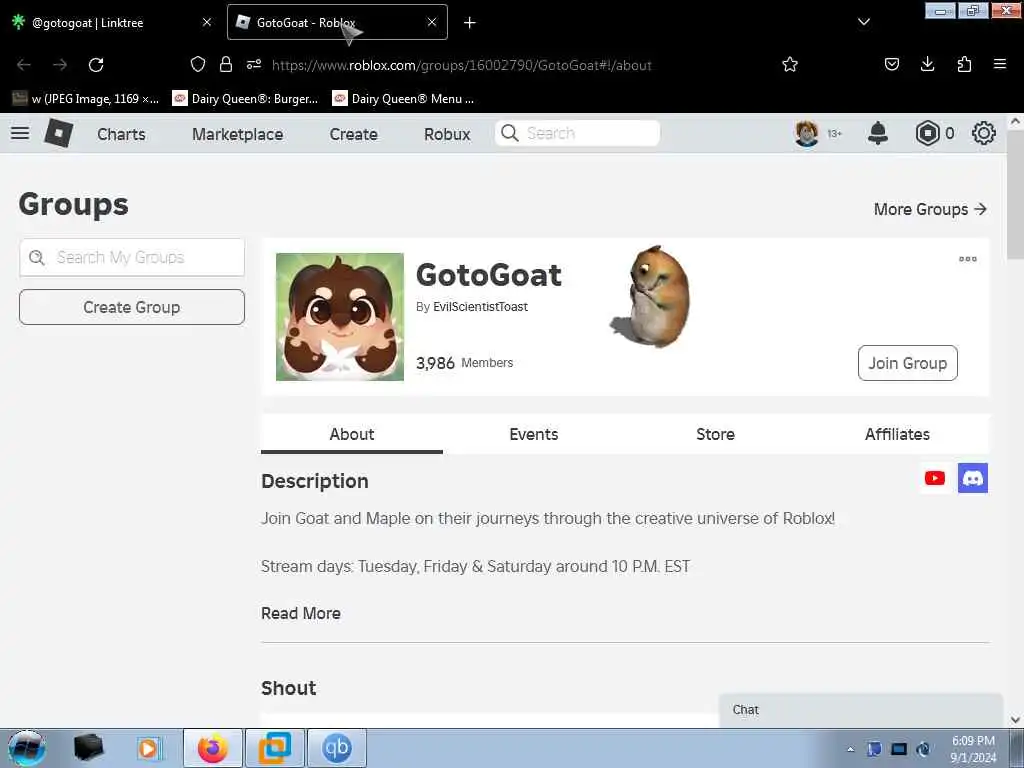Reload the page in Firefox

[96, 65]
